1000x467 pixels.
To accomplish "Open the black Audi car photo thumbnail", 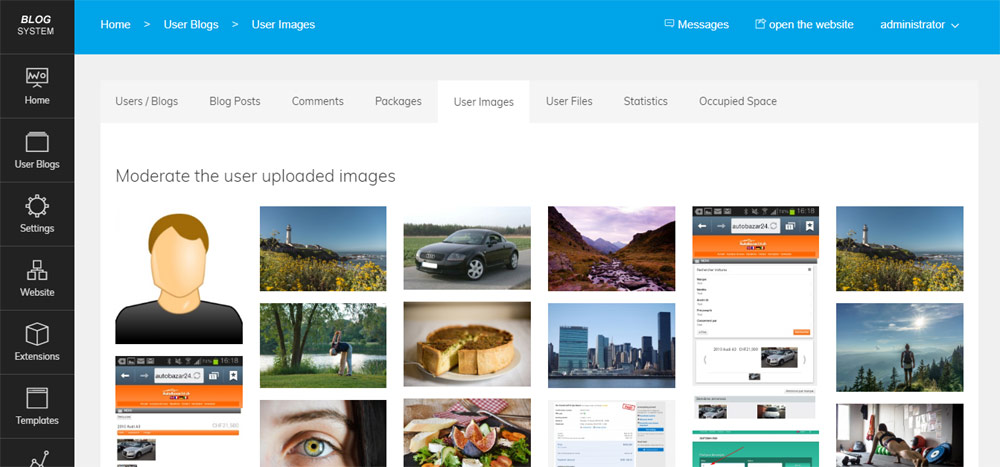I will pyautogui.click(x=467, y=248).
